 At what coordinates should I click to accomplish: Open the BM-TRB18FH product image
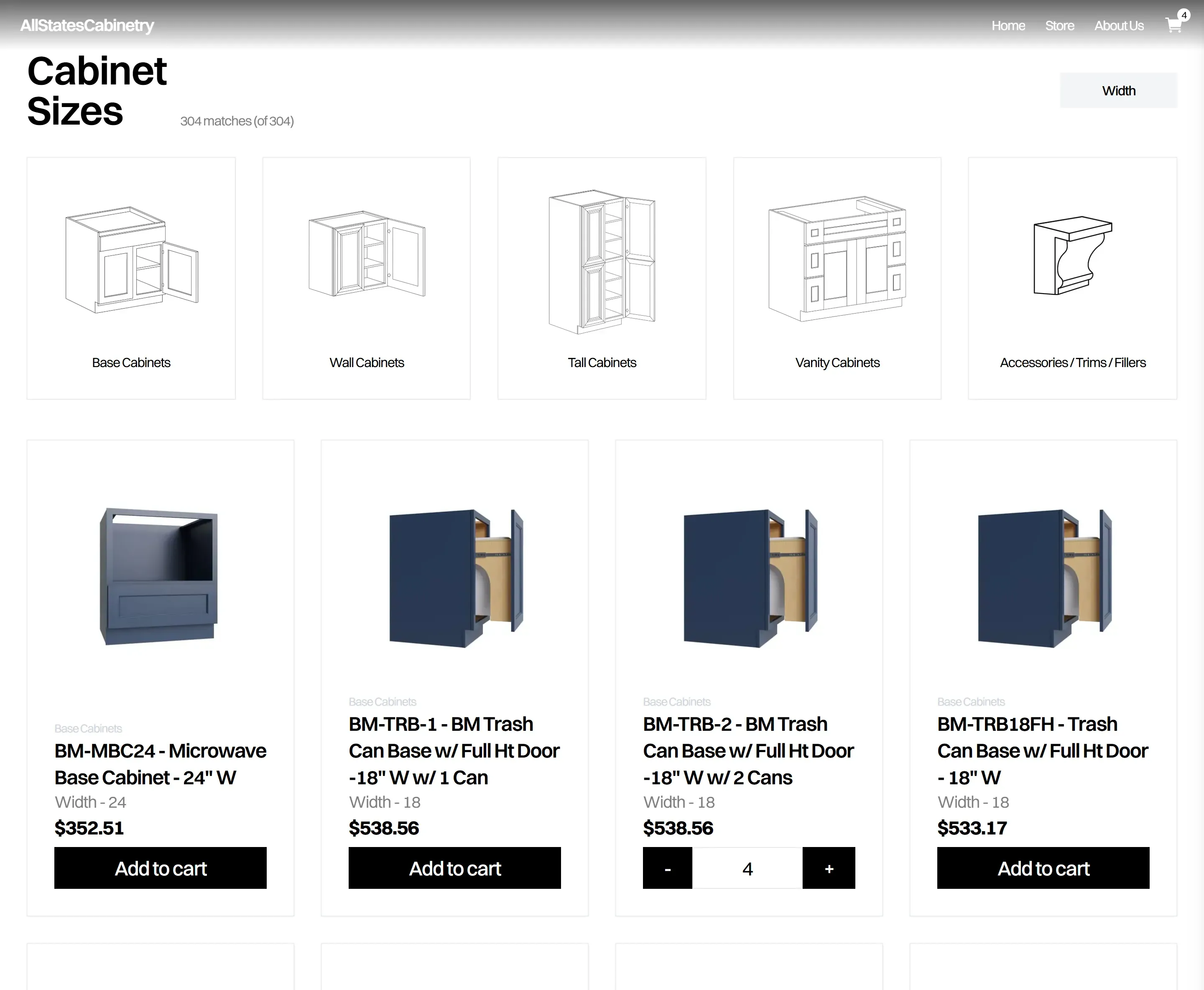click(1043, 577)
